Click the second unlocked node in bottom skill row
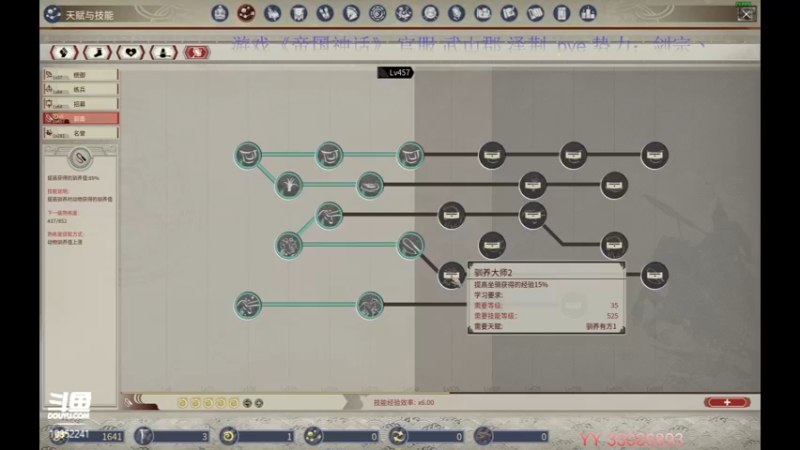Viewport: 800px width, 450px height. 370,306
